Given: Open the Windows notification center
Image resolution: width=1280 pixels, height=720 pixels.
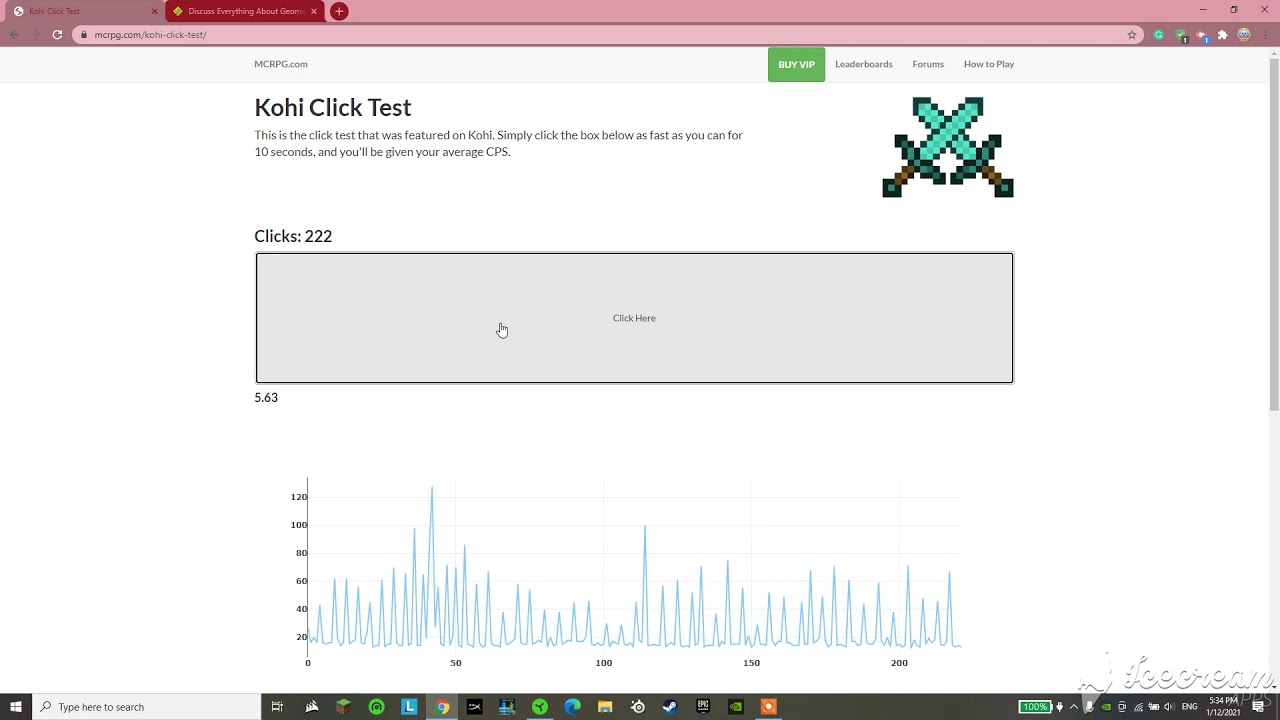Looking at the screenshot, I should pyautogui.click(x=1258, y=707).
